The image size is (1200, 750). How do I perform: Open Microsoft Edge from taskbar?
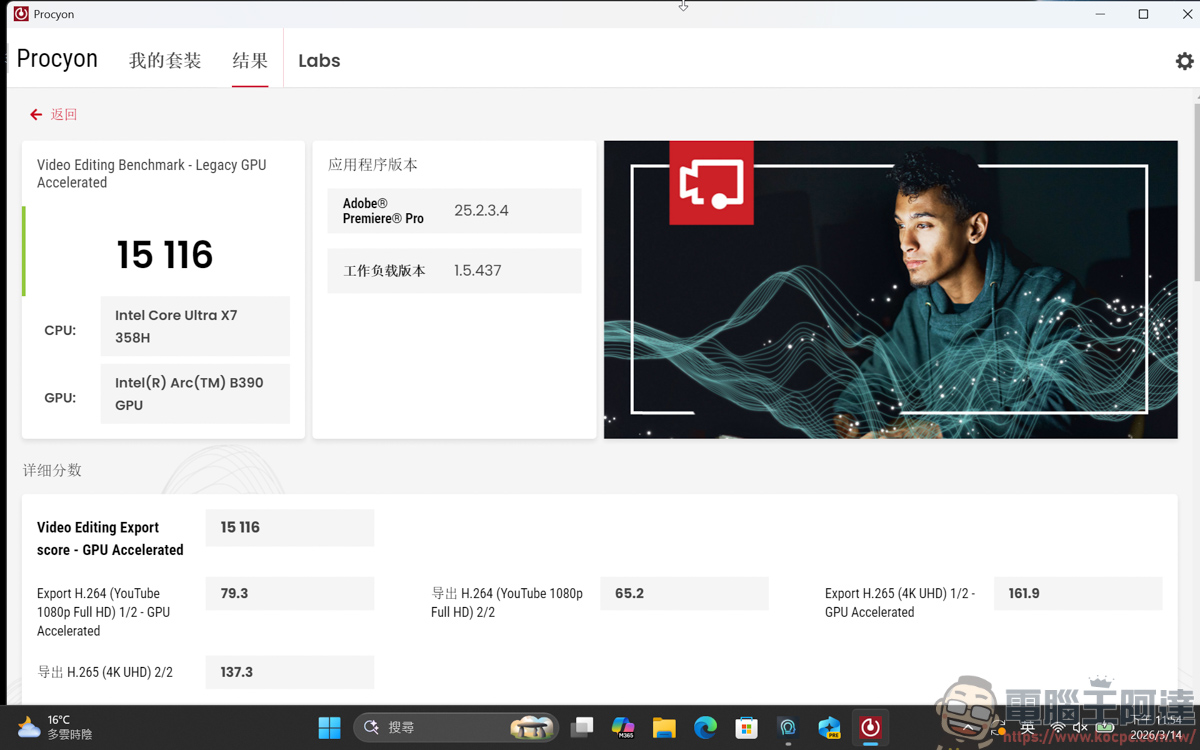(705, 727)
